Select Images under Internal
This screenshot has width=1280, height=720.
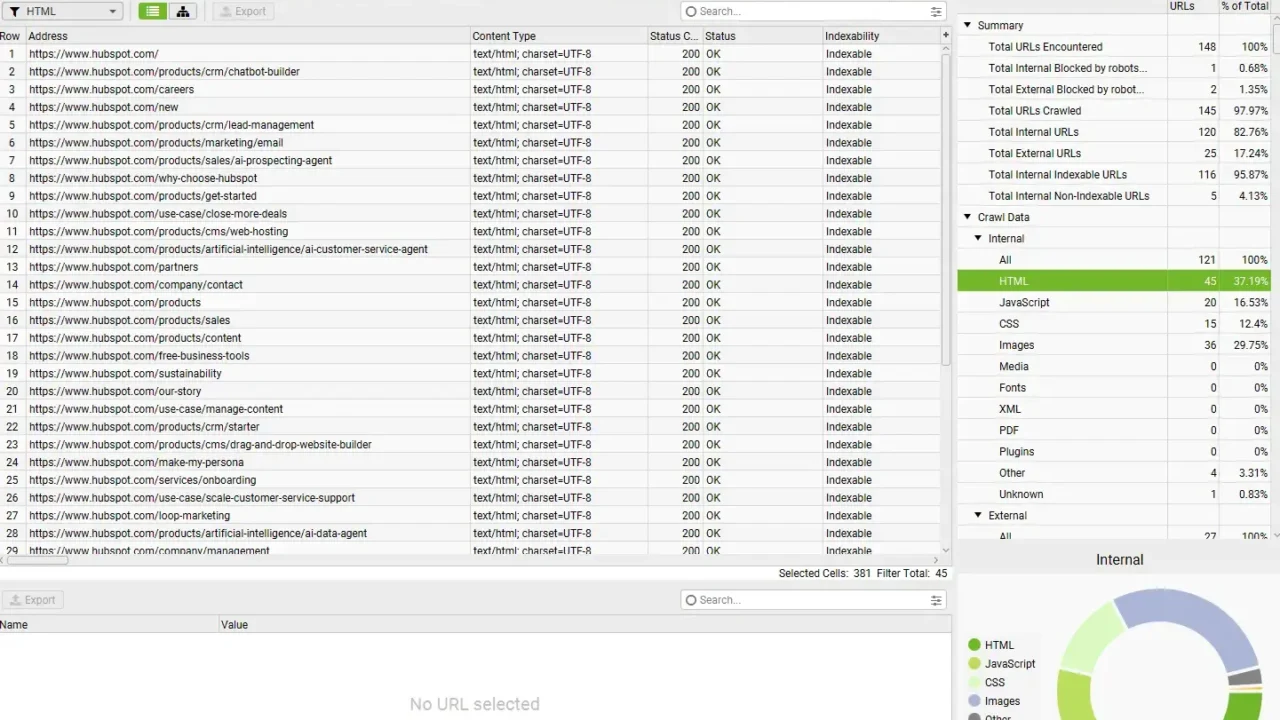pos(1114,345)
